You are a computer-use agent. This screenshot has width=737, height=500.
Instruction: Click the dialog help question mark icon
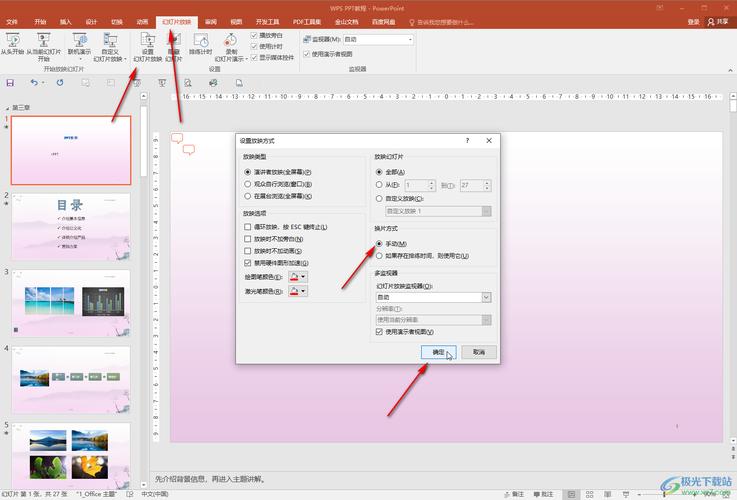point(466,142)
